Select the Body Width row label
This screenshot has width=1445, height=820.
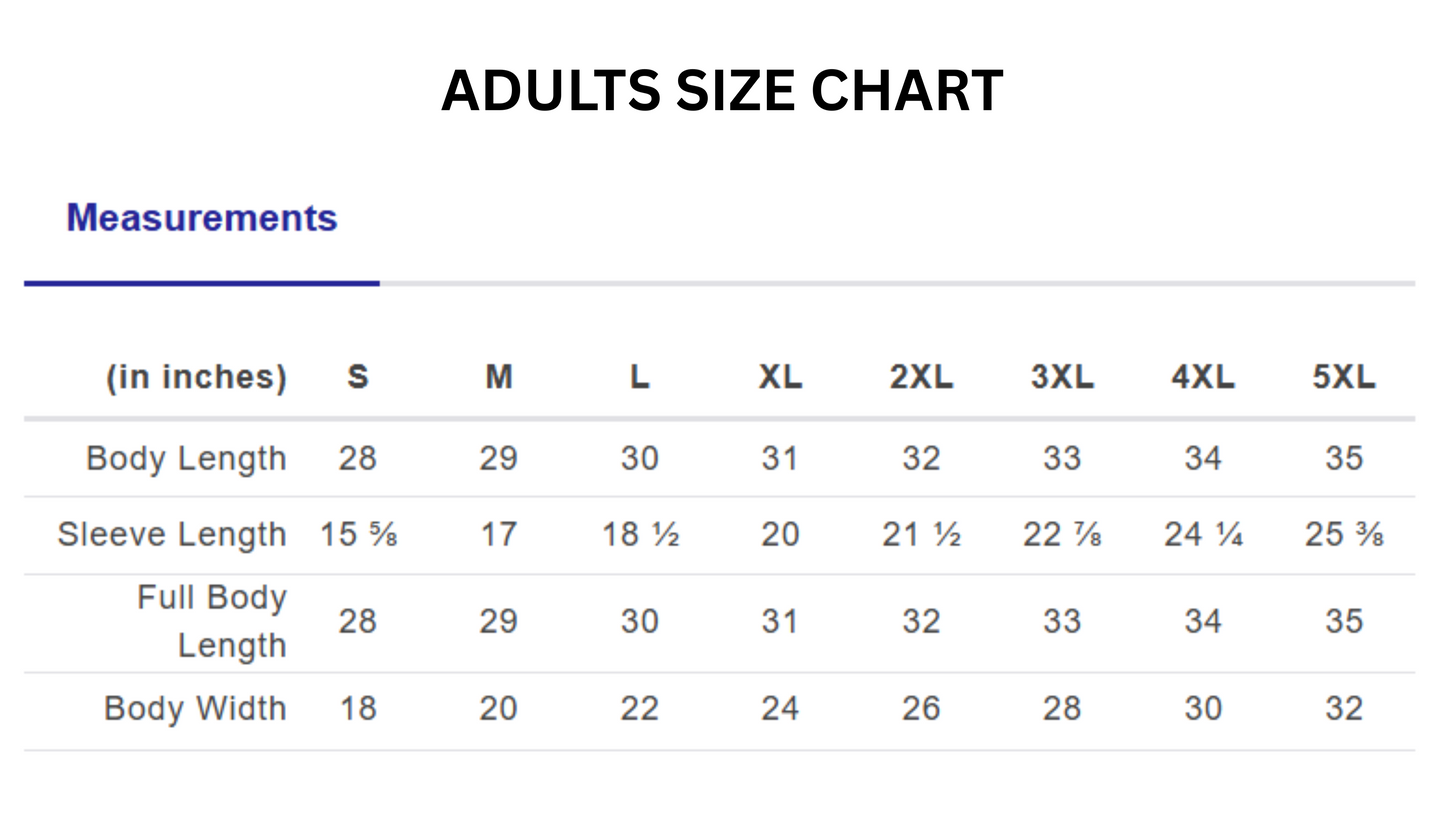[x=196, y=709]
